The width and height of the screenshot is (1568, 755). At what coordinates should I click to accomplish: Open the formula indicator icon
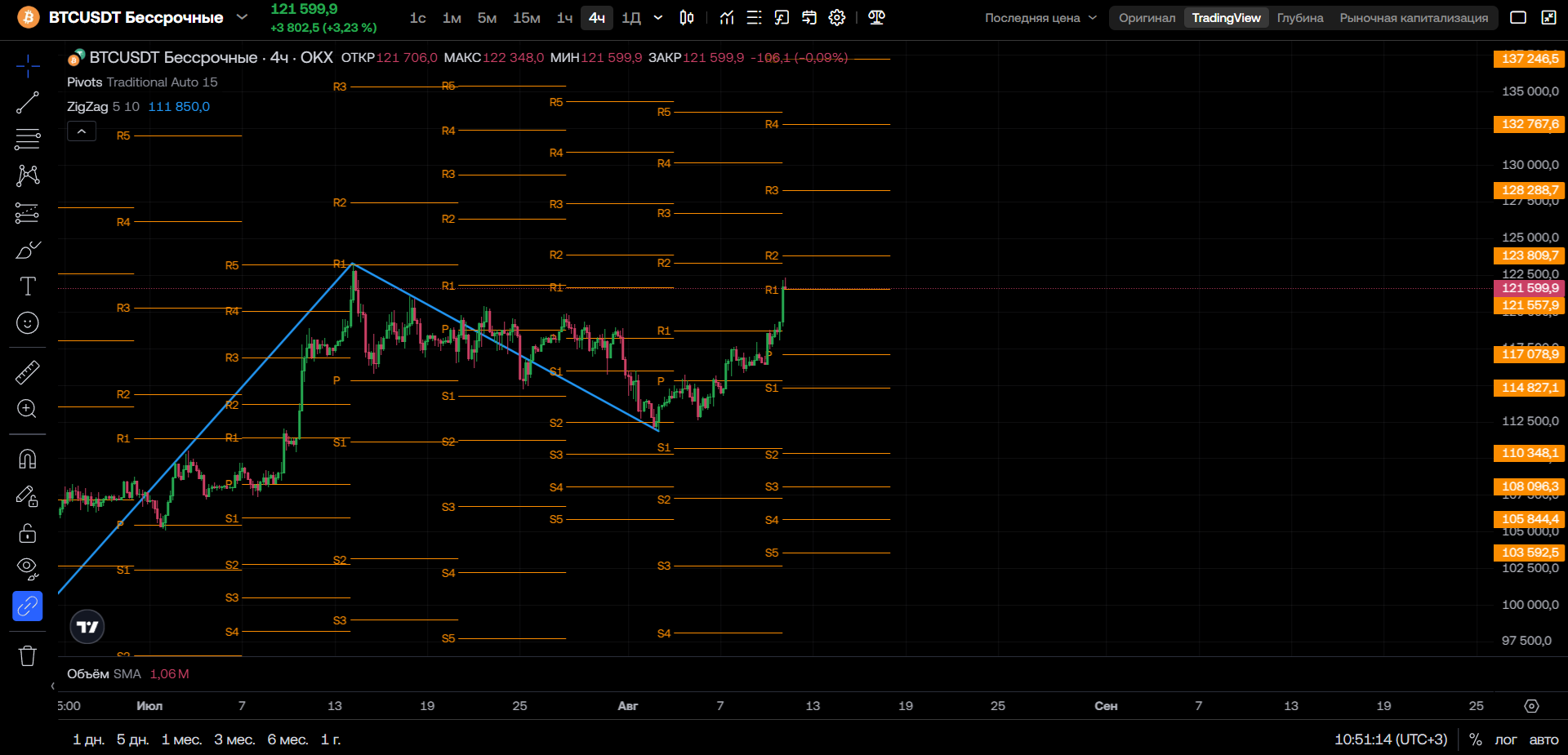tap(782, 18)
